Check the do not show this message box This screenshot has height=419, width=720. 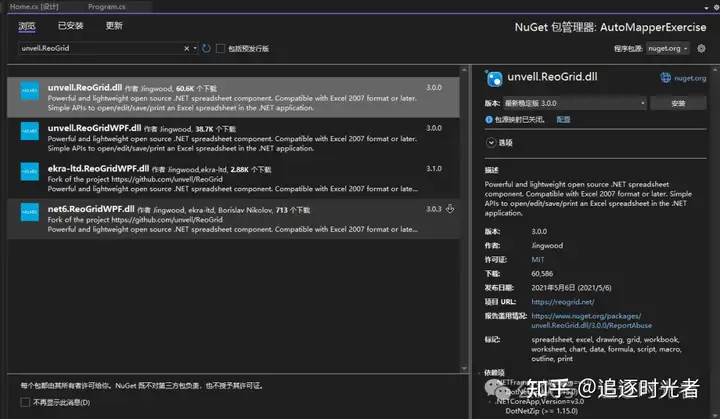coord(25,402)
